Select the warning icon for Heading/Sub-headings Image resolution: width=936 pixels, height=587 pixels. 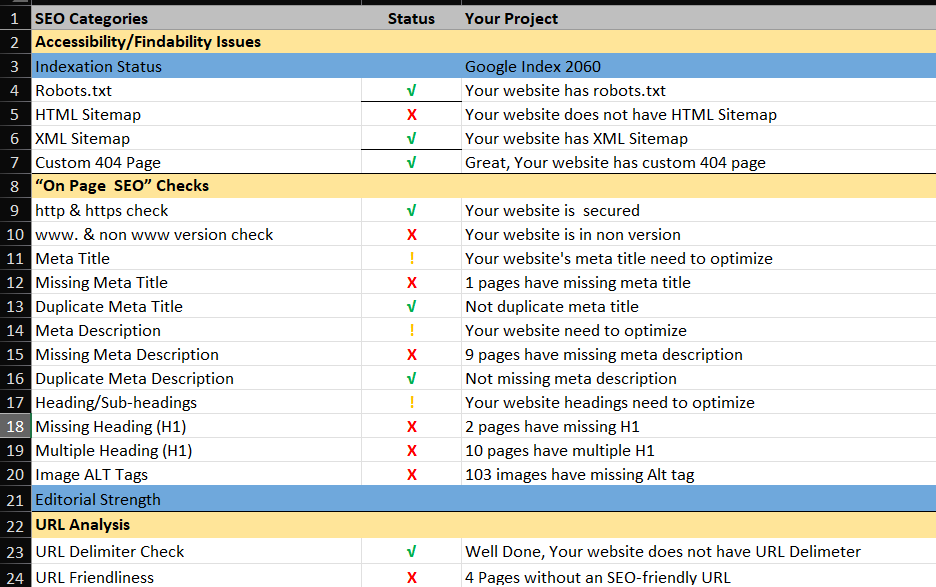410,402
